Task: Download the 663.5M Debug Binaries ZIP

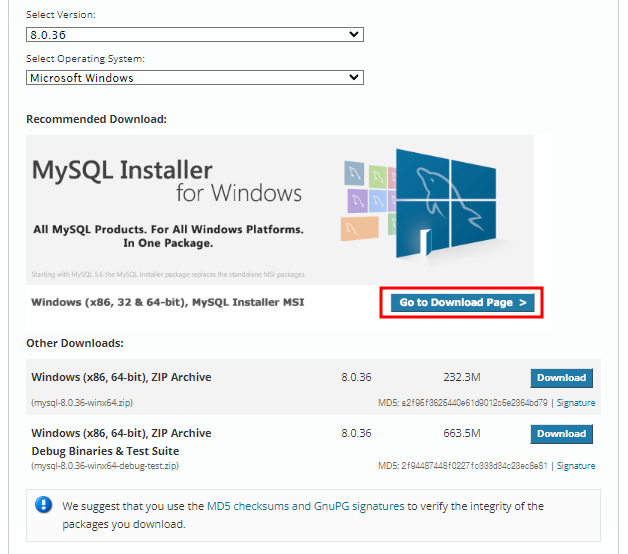Action: [562, 434]
